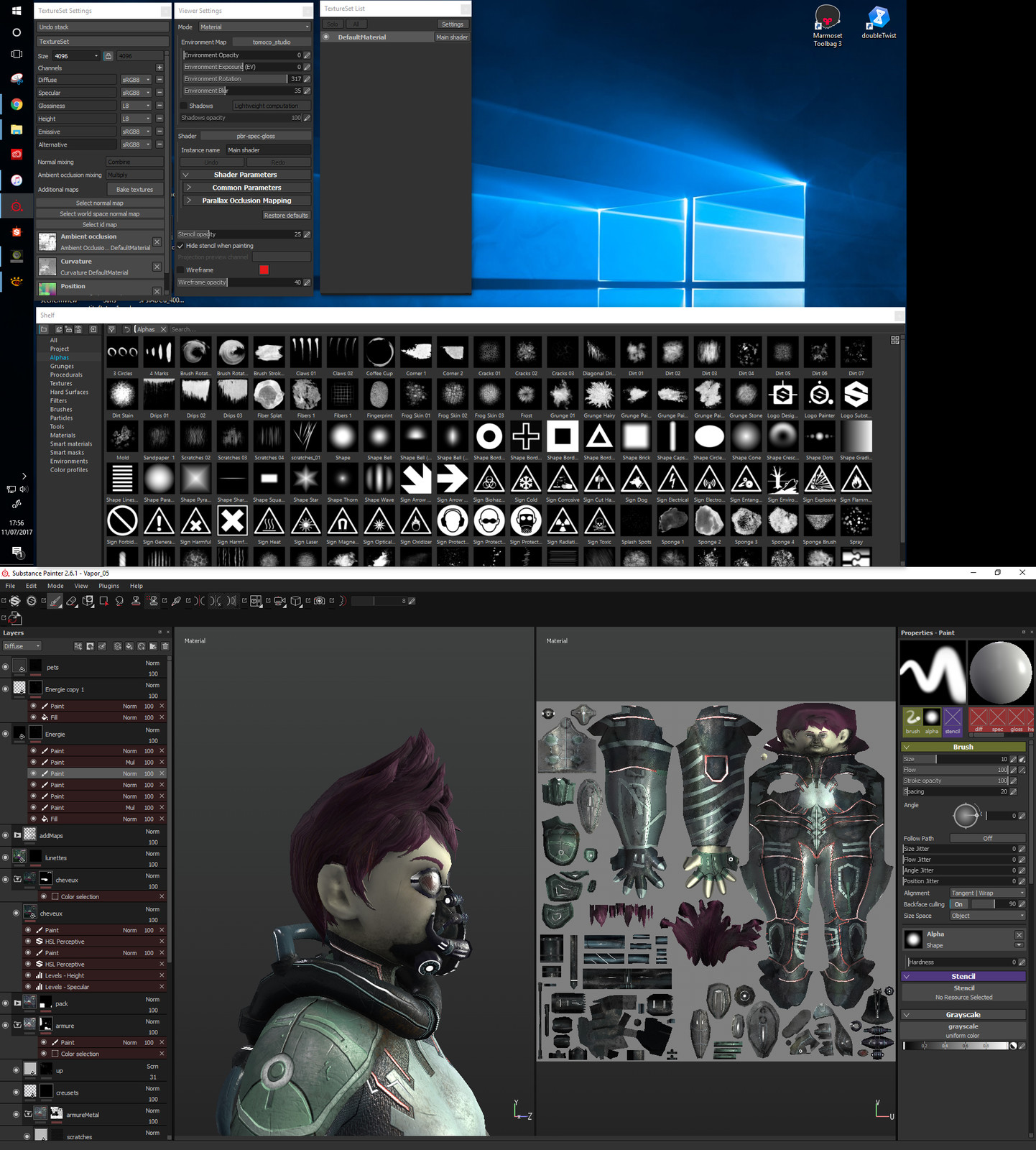Open the Plugins menu
Viewport: 1036px width, 1150px height.
pyautogui.click(x=108, y=586)
